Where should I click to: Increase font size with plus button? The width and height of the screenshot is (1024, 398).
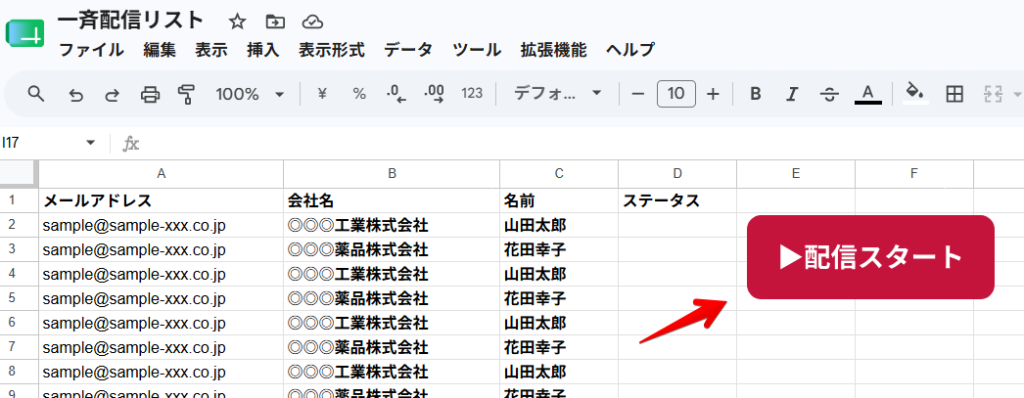click(713, 94)
